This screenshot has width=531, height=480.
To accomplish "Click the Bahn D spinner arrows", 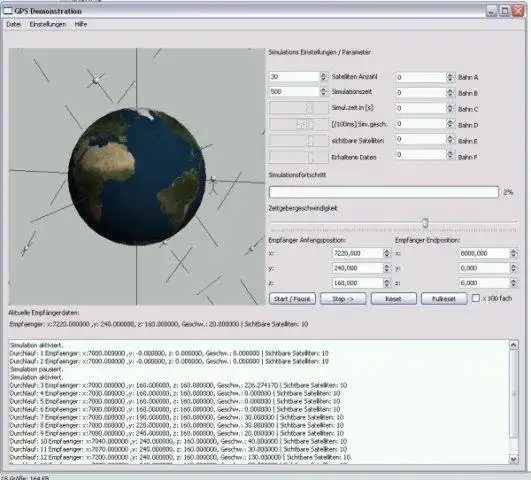I will [x=450, y=124].
